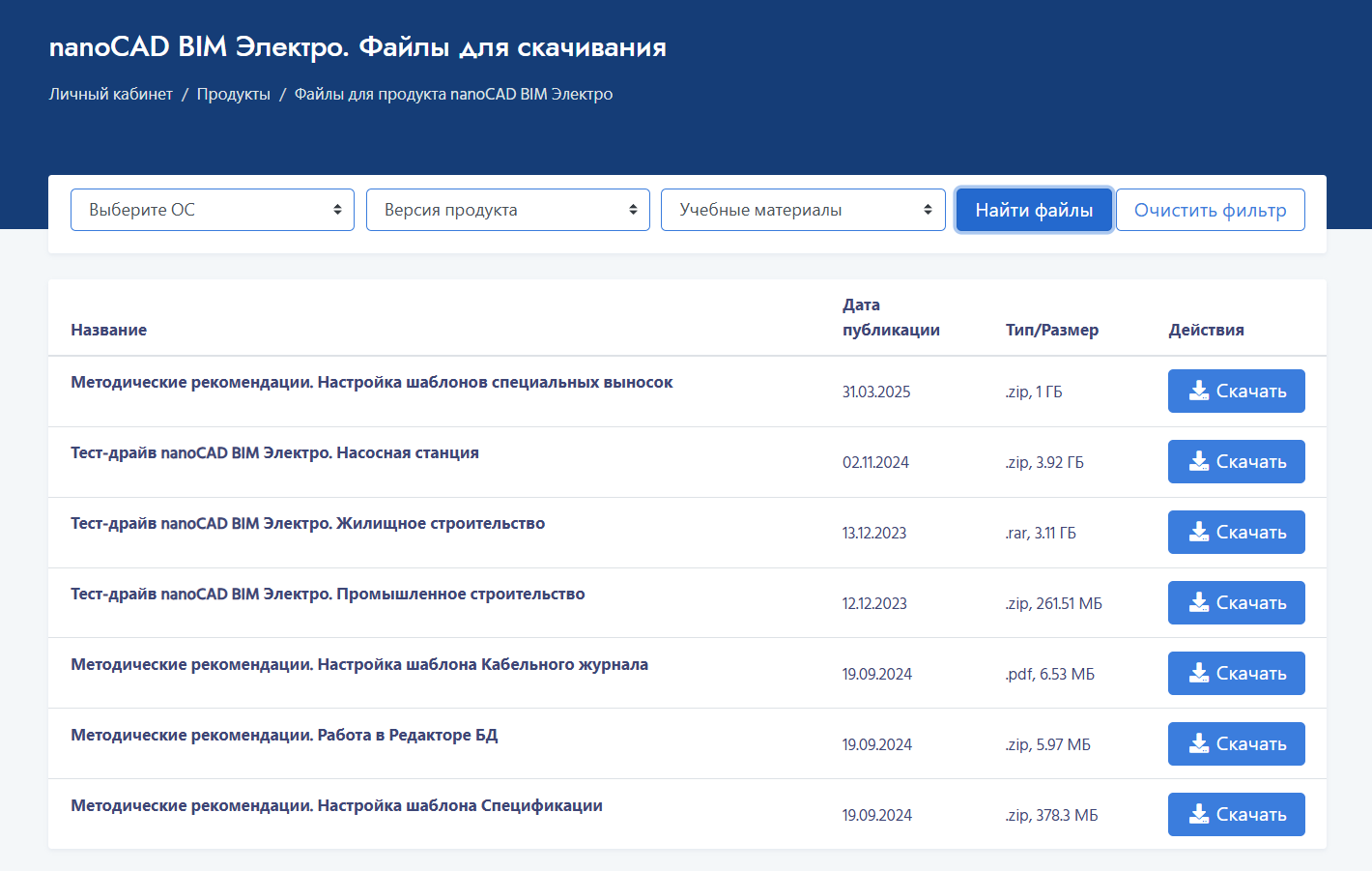The width and height of the screenshot is (1372, 871).
Task: Click the date '12.12.2023'
Action: [874, 603]
